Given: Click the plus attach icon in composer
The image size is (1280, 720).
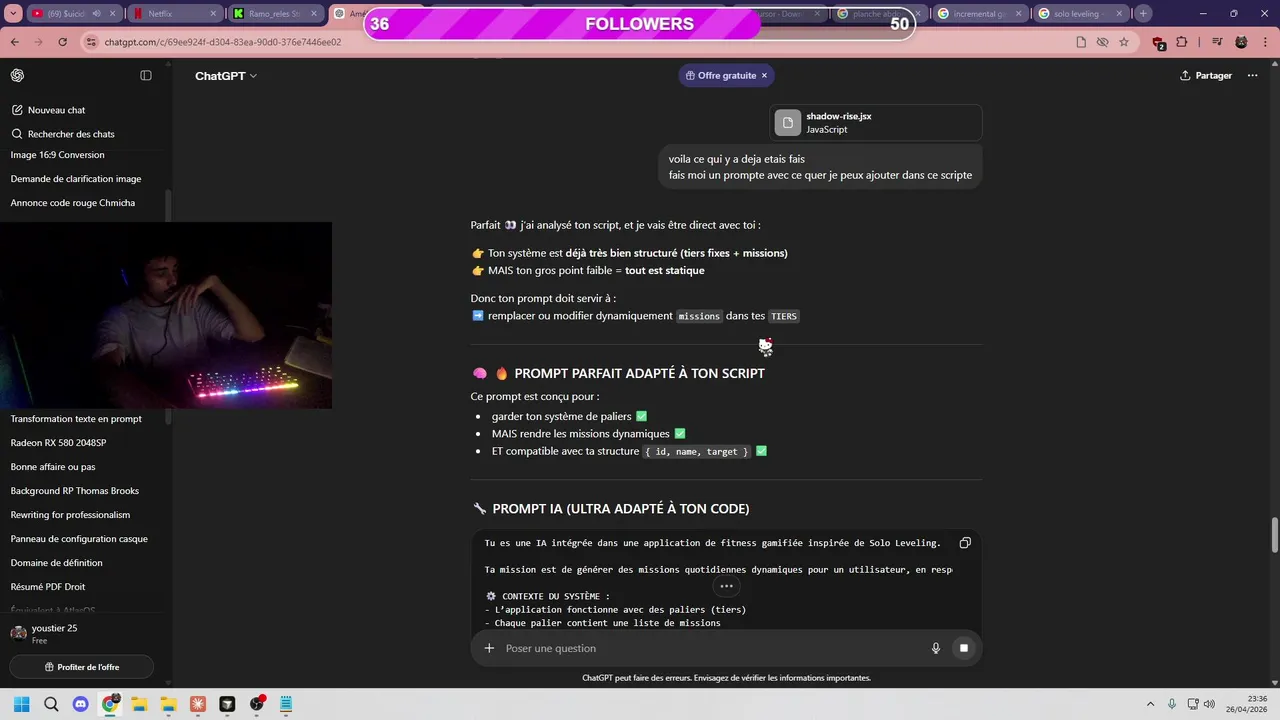Looking at the screenshot, I should click(489, 648).
